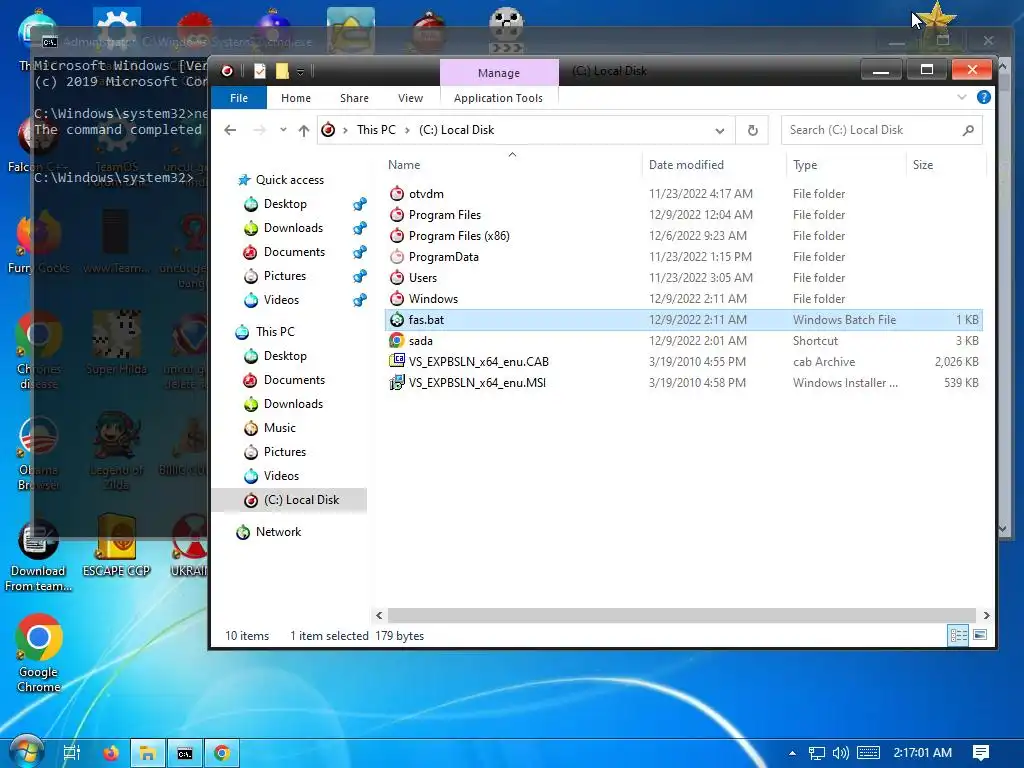Switch to Details view layout

(x=959, y=635)
